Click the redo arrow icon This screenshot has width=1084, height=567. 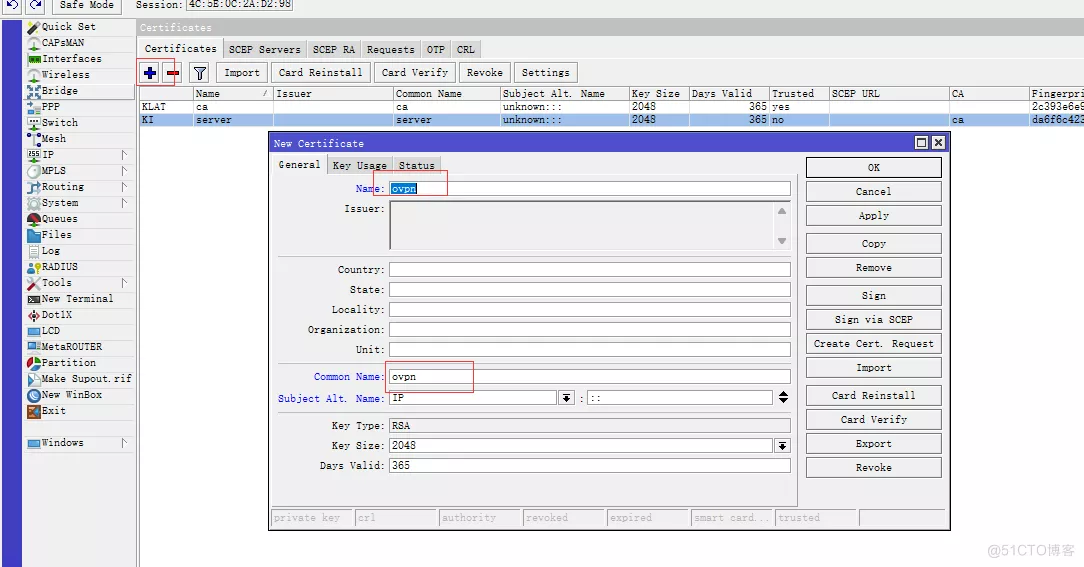35,5
